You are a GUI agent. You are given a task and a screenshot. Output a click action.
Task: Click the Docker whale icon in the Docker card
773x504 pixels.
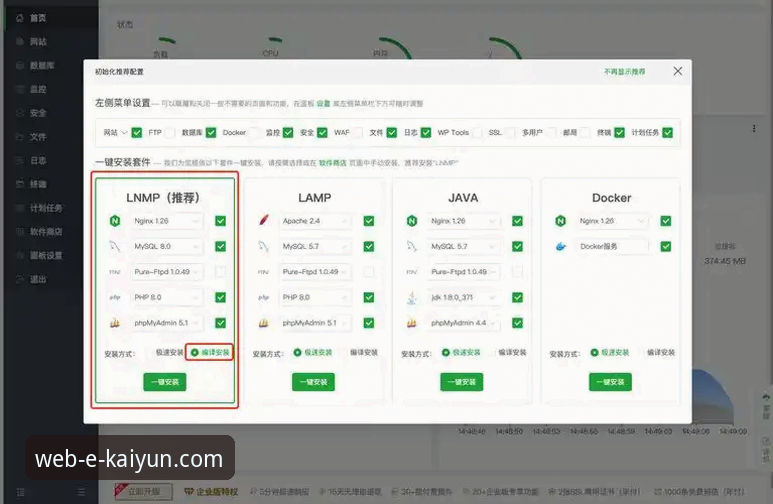click(561, 246)
